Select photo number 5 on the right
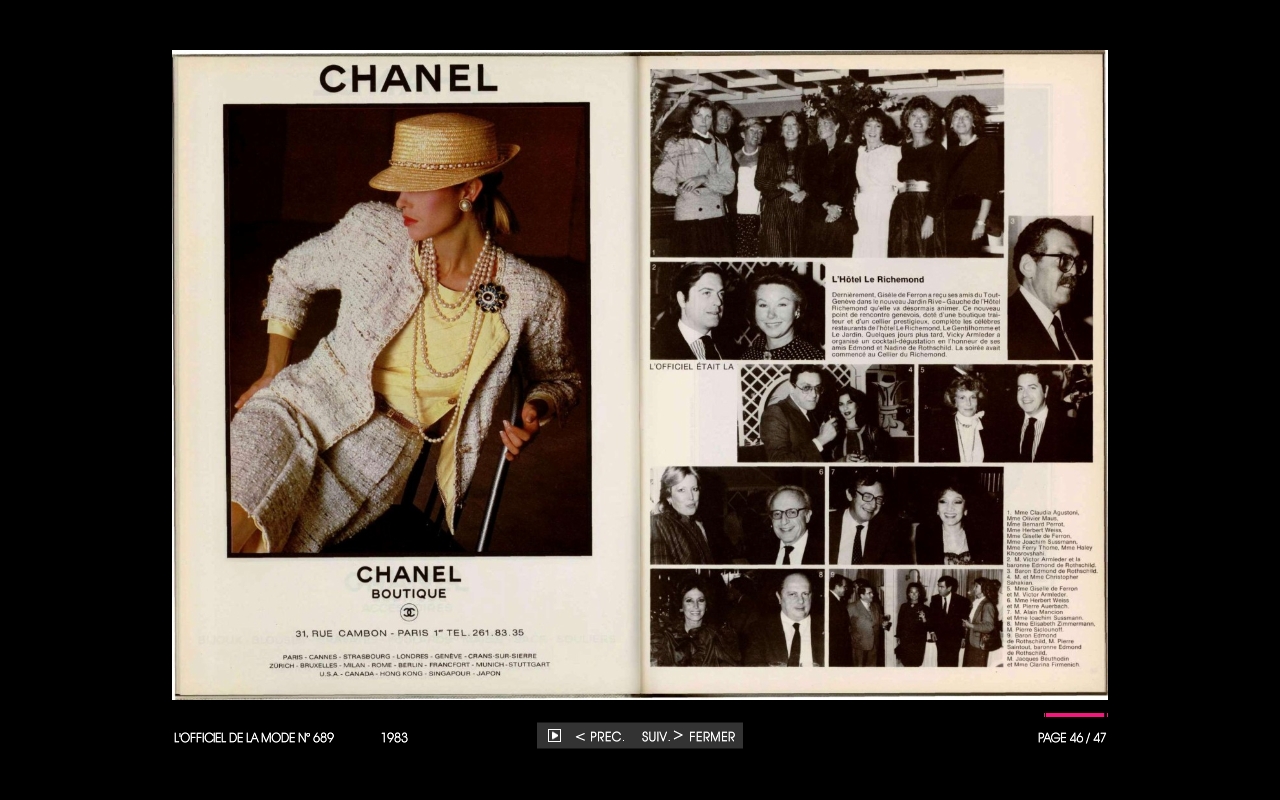 click(1005, 412)
